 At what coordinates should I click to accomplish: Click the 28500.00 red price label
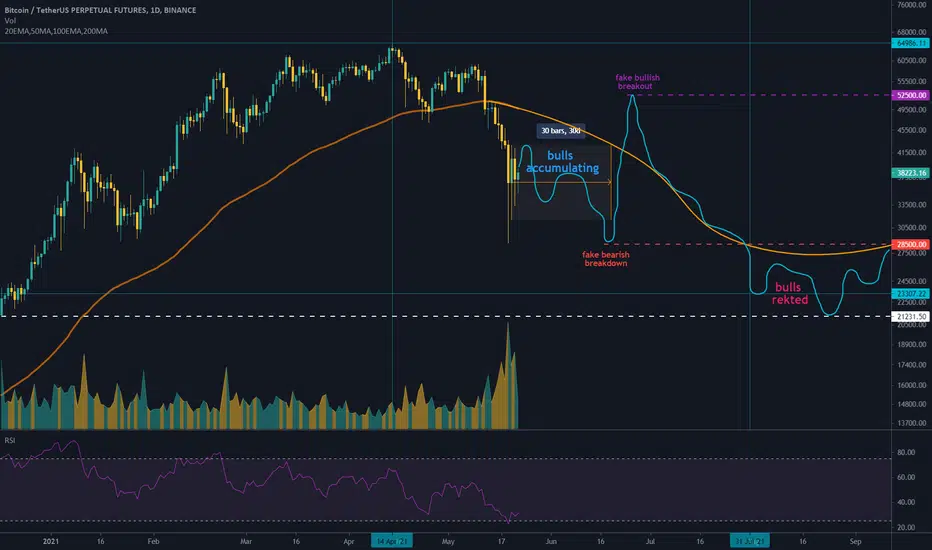point(911,244)
